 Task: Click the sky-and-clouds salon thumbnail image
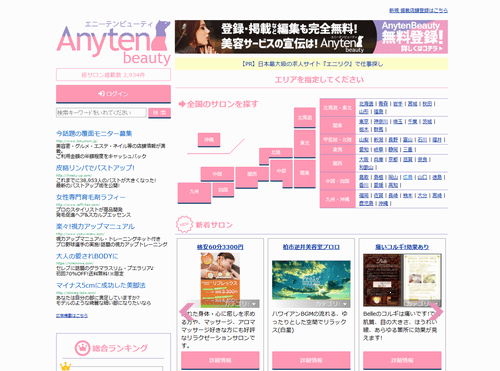pos(311,280)
